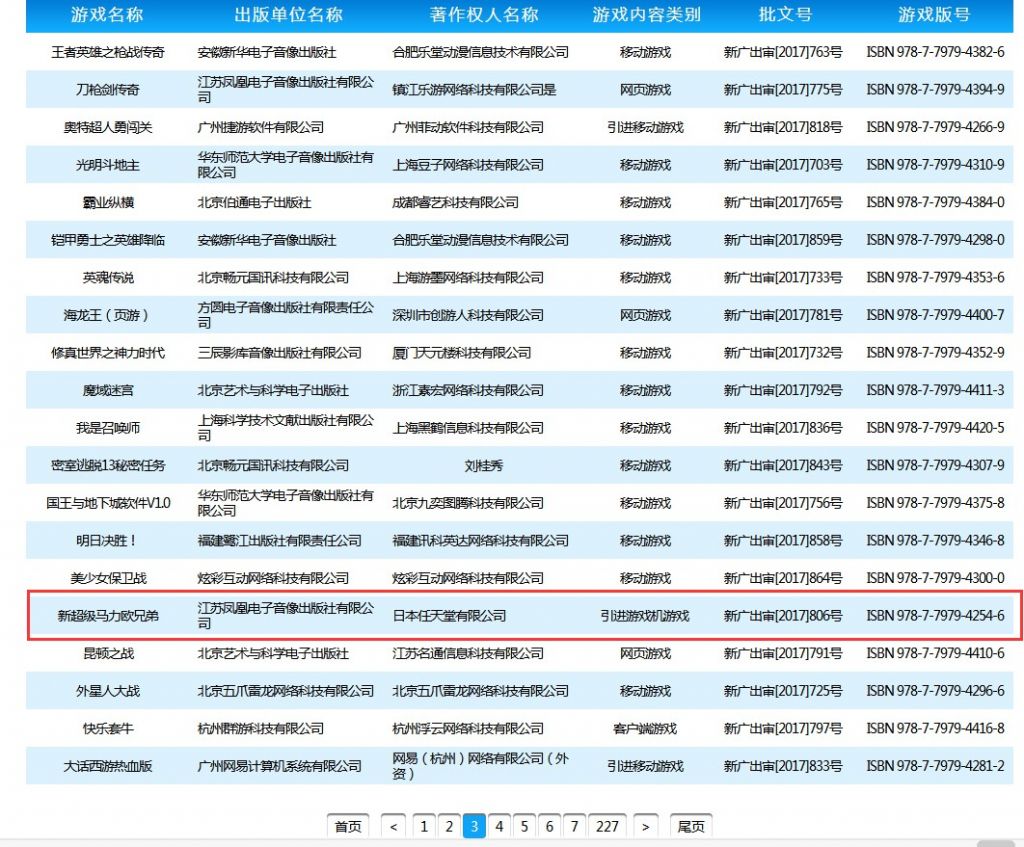Click the 出版单位名称 column header

(x=288, y=14)
